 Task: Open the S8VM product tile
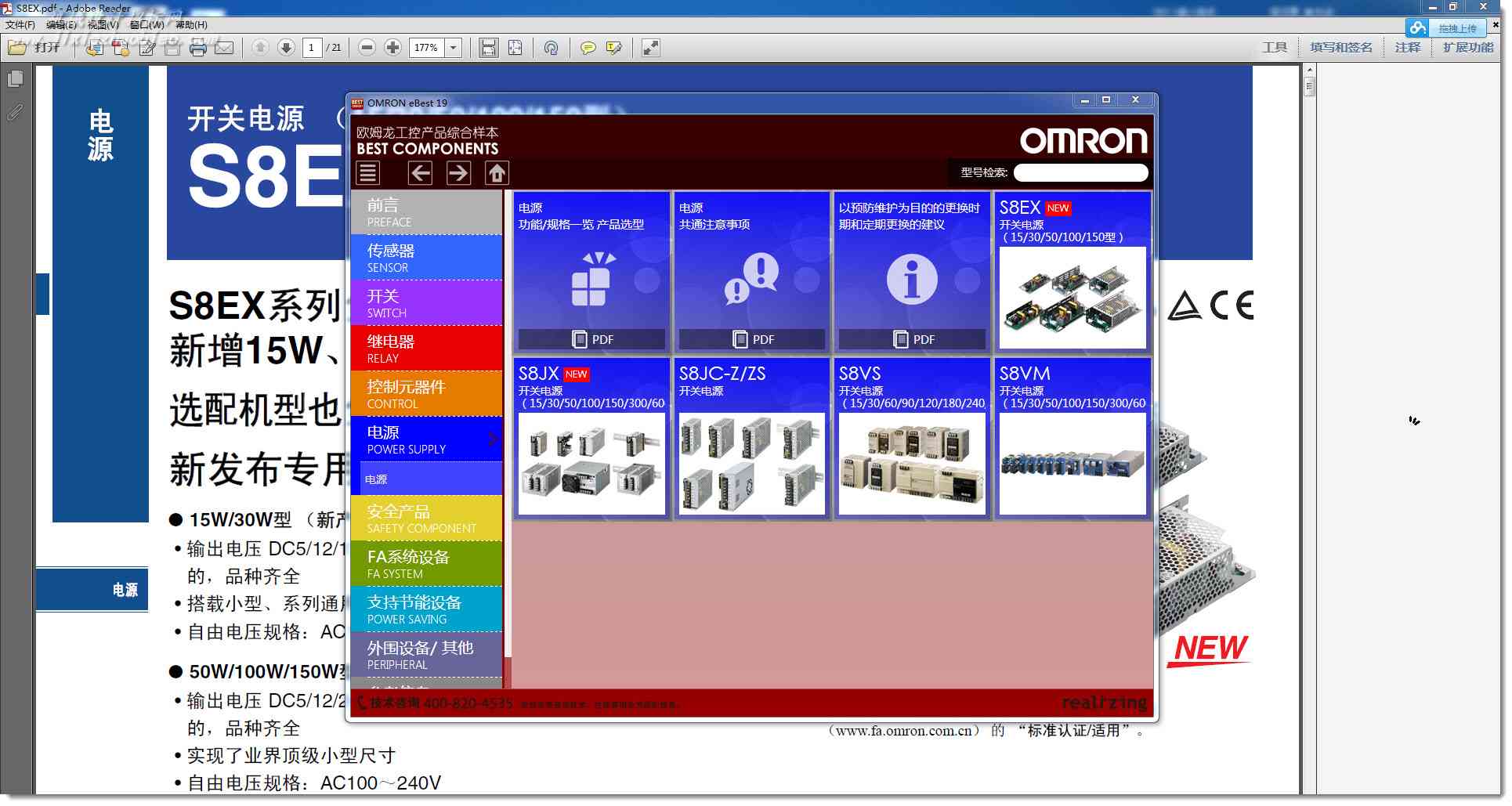1073,438
